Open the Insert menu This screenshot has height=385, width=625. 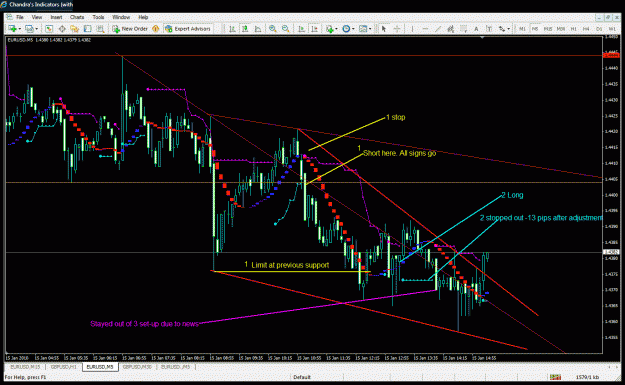(x=56, y=17)
